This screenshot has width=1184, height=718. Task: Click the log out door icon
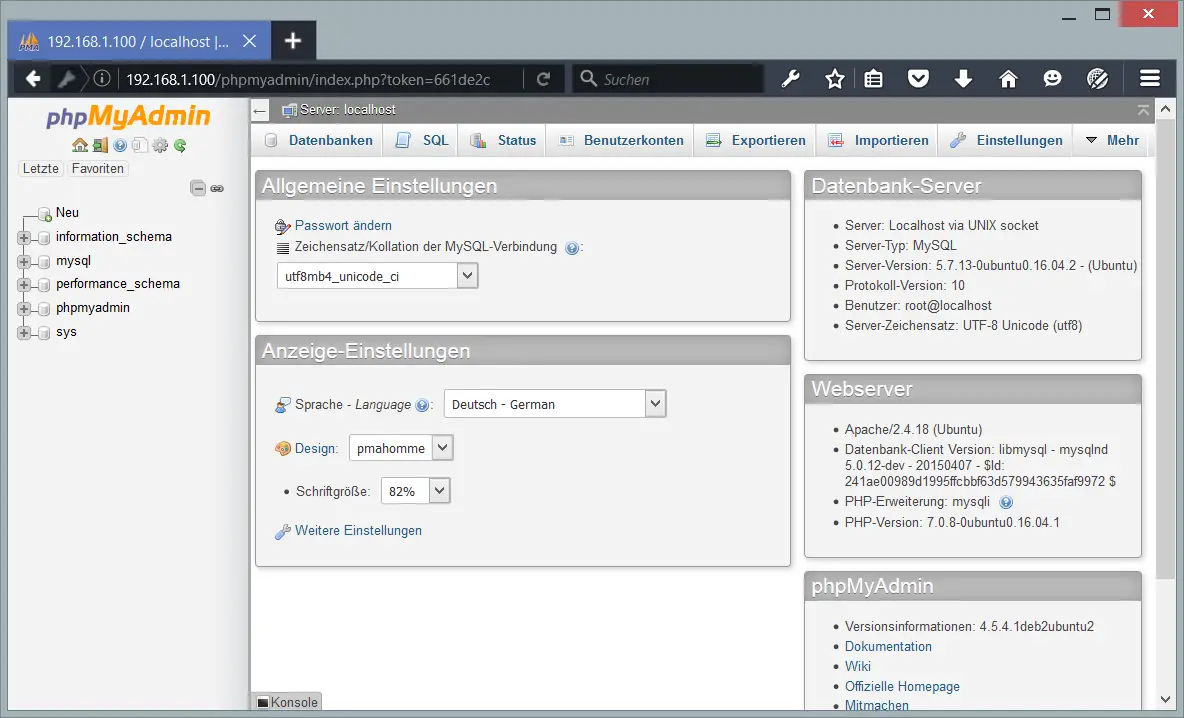tap(100, 145)
